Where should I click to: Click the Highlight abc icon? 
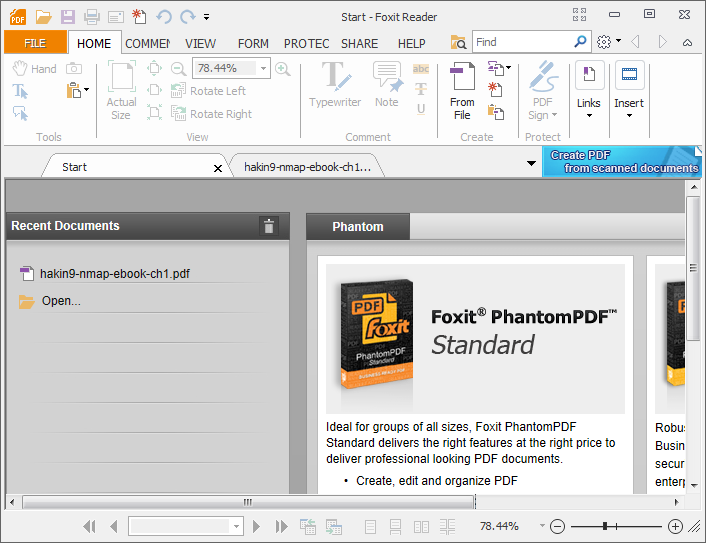pos(421,68)
